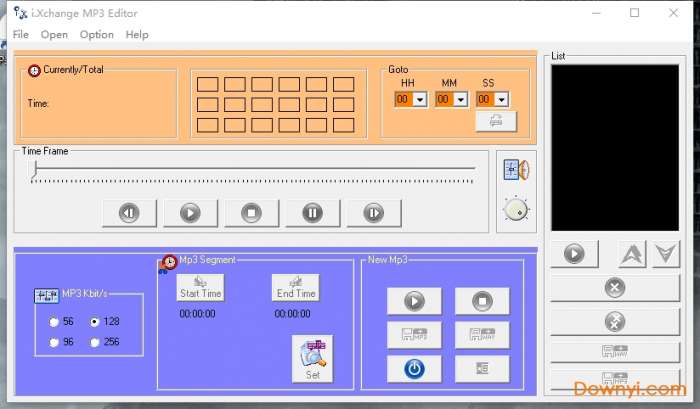Click the step forward button in Time Frame
Viewport: 700px width, 409px height.
tap(374, 212)
